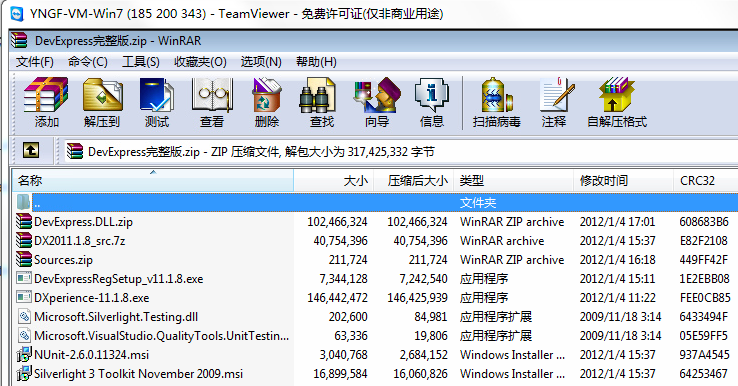Open the 查找 (Find) binoculars tool
Image resolution: width=738 pixels, height=386 pixels.
coord(322,102)
